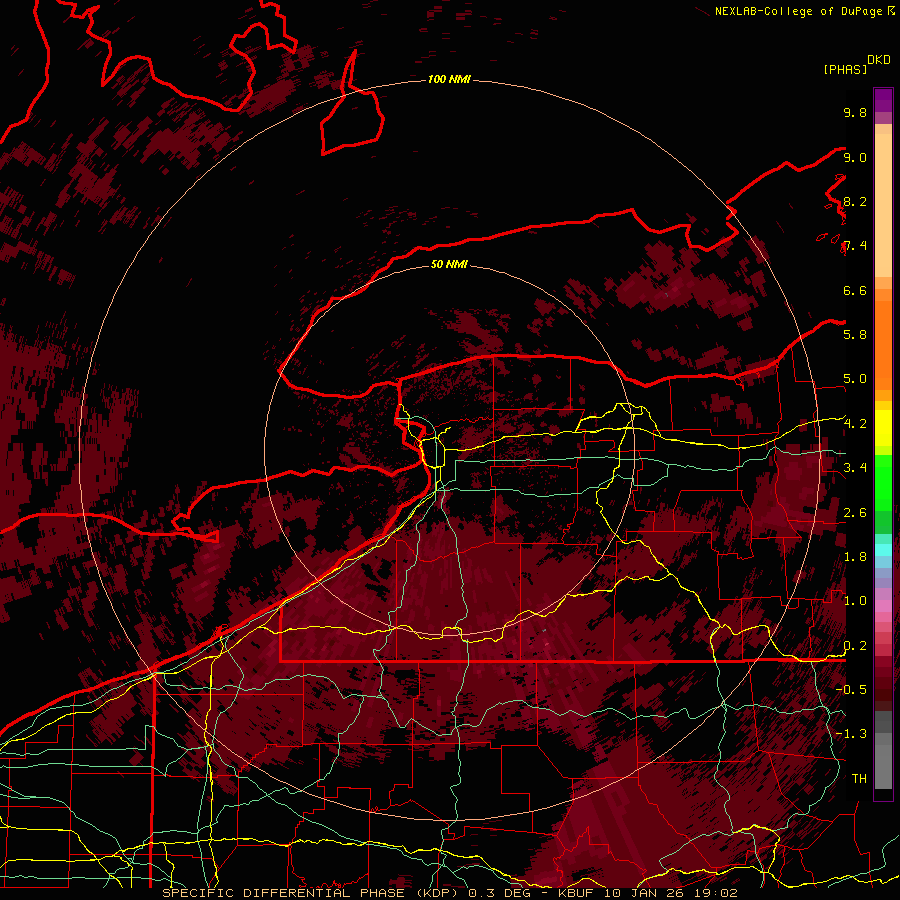Click the 0.2 scale value
Image resolution: width=900 pixels, height=900 pixels.
tap(855, 646)
